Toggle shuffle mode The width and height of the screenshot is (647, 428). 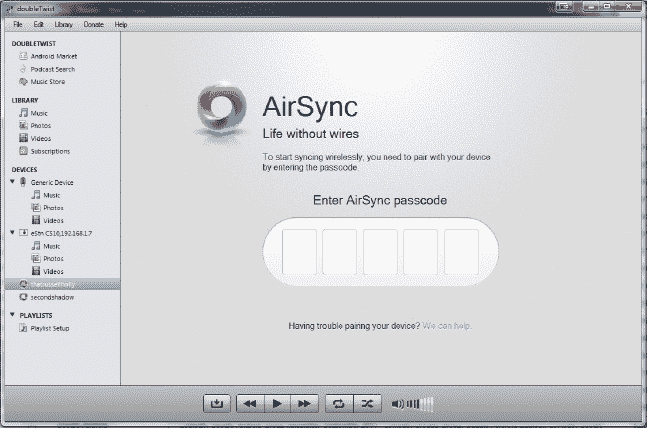click(x=367, y=403)
